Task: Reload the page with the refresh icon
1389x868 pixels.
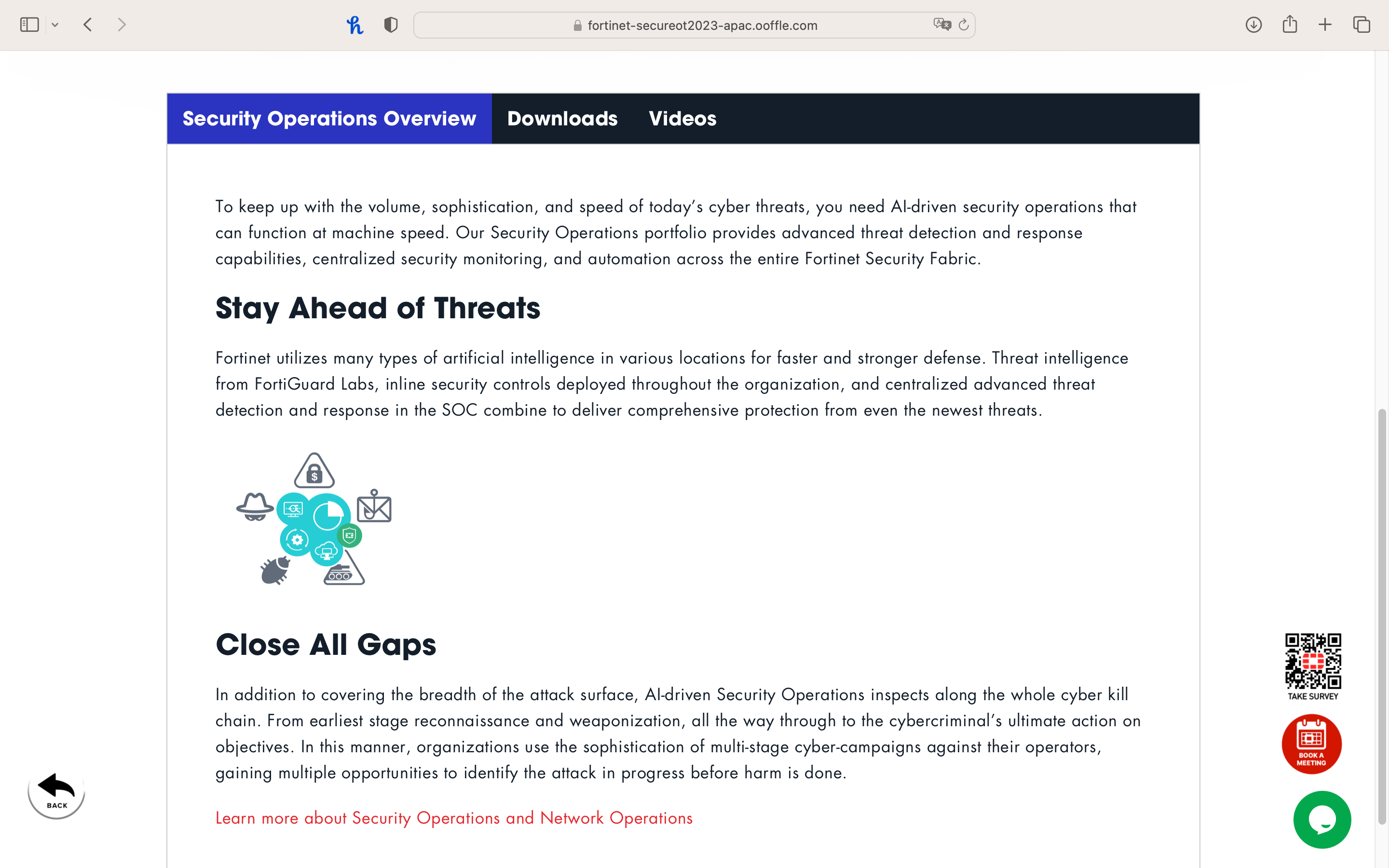Action: tap(964, 25)
